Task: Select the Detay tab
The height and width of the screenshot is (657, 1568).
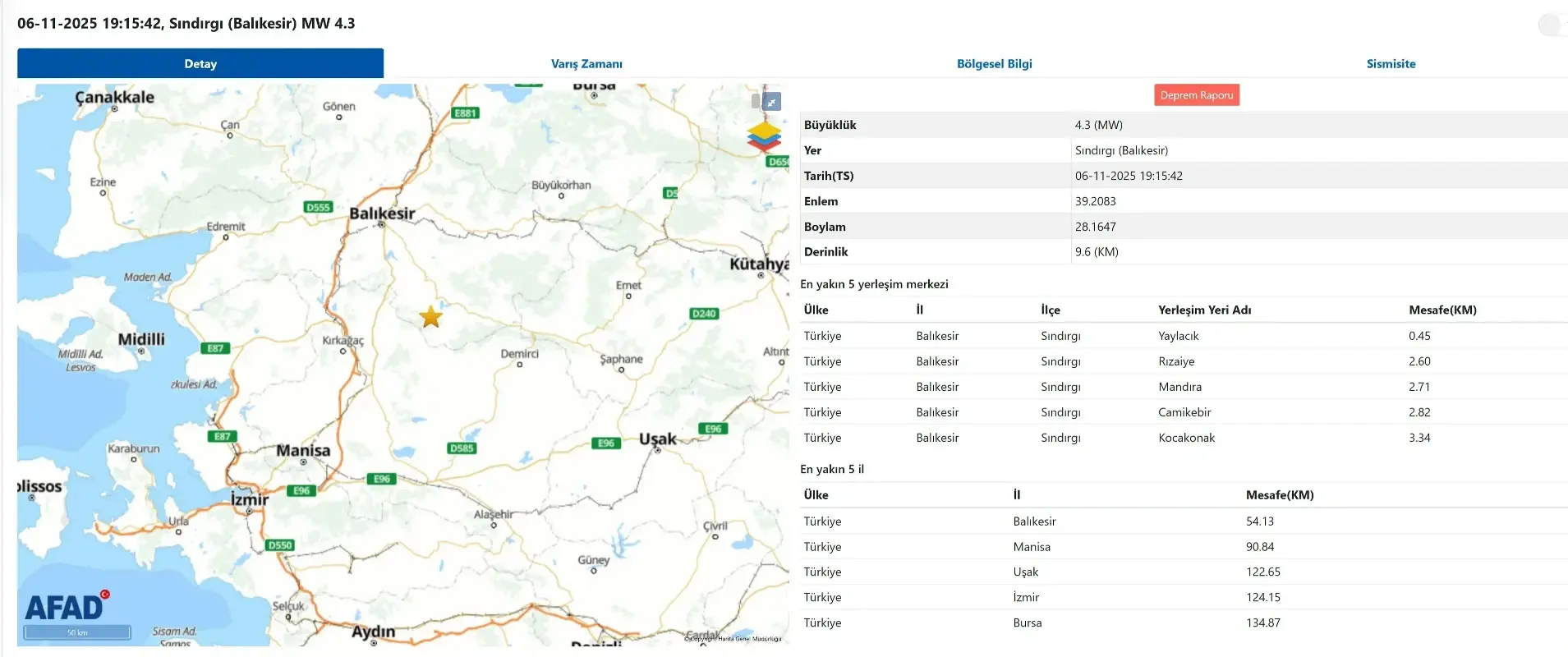Action: click(x=200, y=64)
